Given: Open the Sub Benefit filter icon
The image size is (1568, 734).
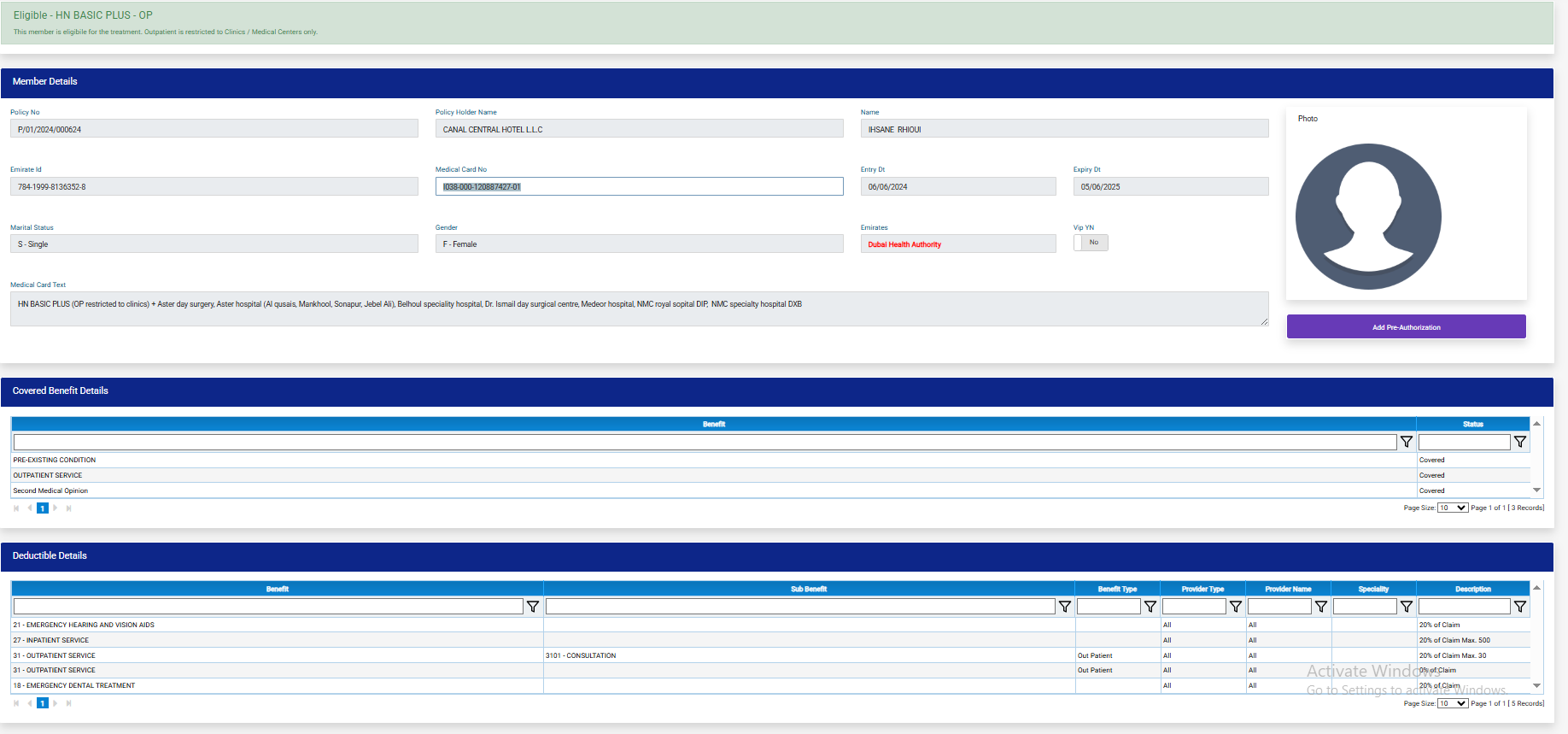Looking at the screenshot, I should pyautogui.click(x=1065, y=607).
